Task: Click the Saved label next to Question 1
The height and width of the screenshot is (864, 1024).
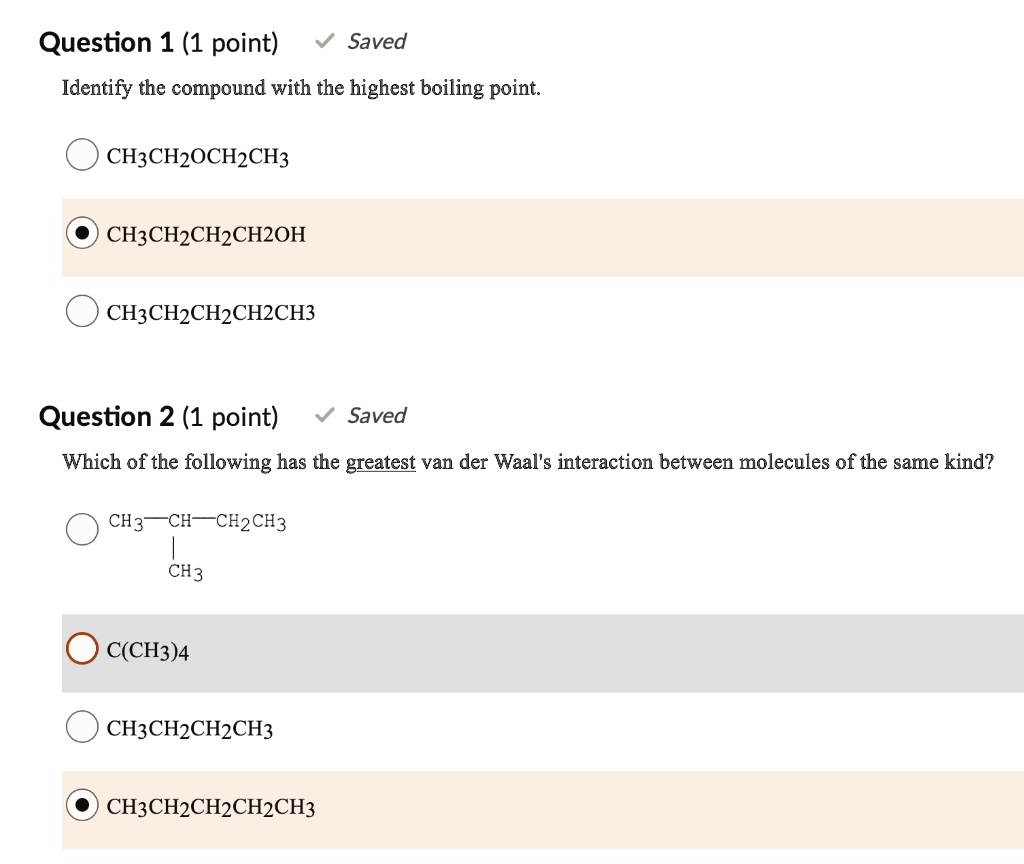Action: (377, 41)
